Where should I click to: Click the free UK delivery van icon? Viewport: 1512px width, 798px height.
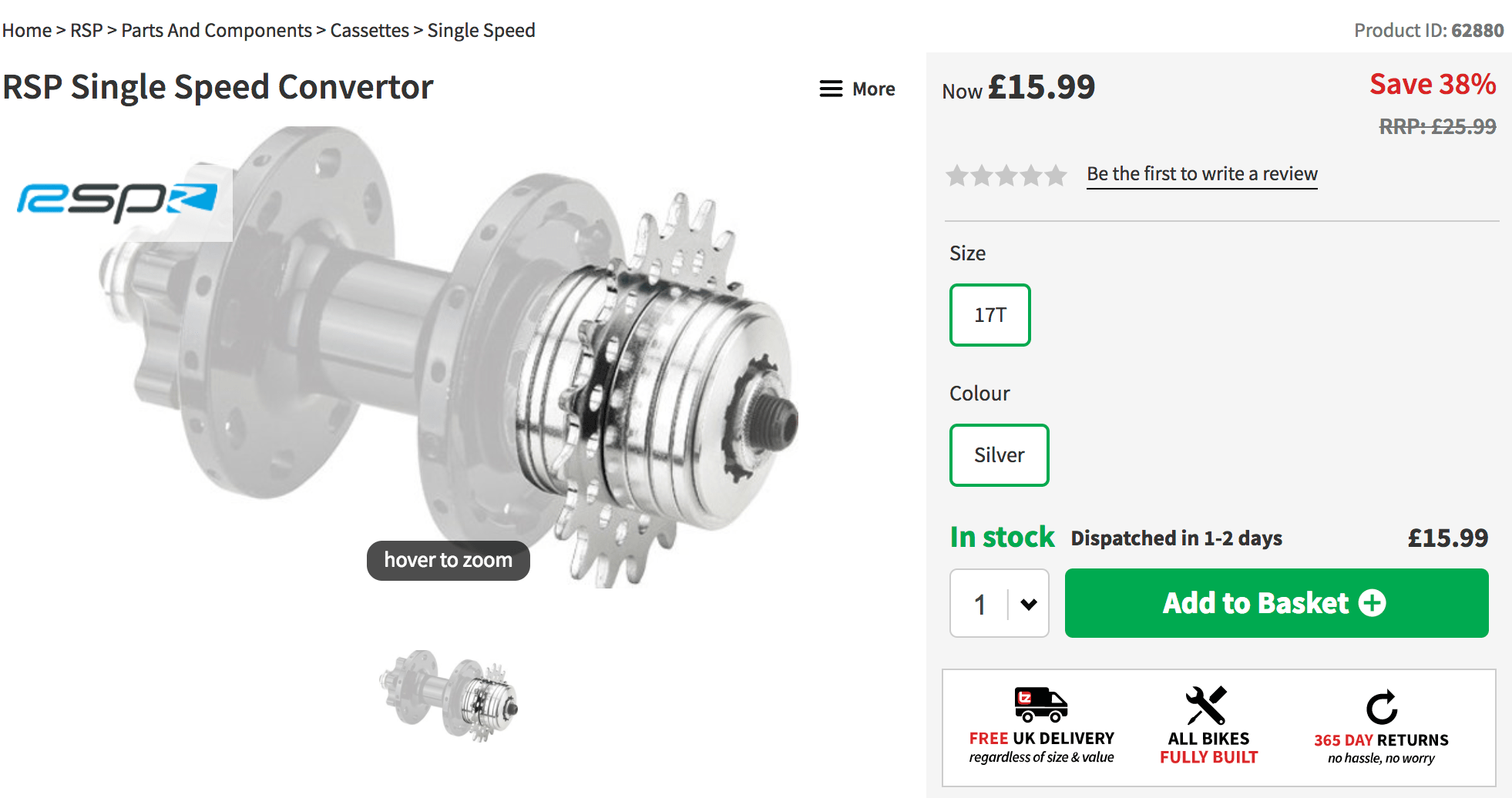(x=1040, y=704)
